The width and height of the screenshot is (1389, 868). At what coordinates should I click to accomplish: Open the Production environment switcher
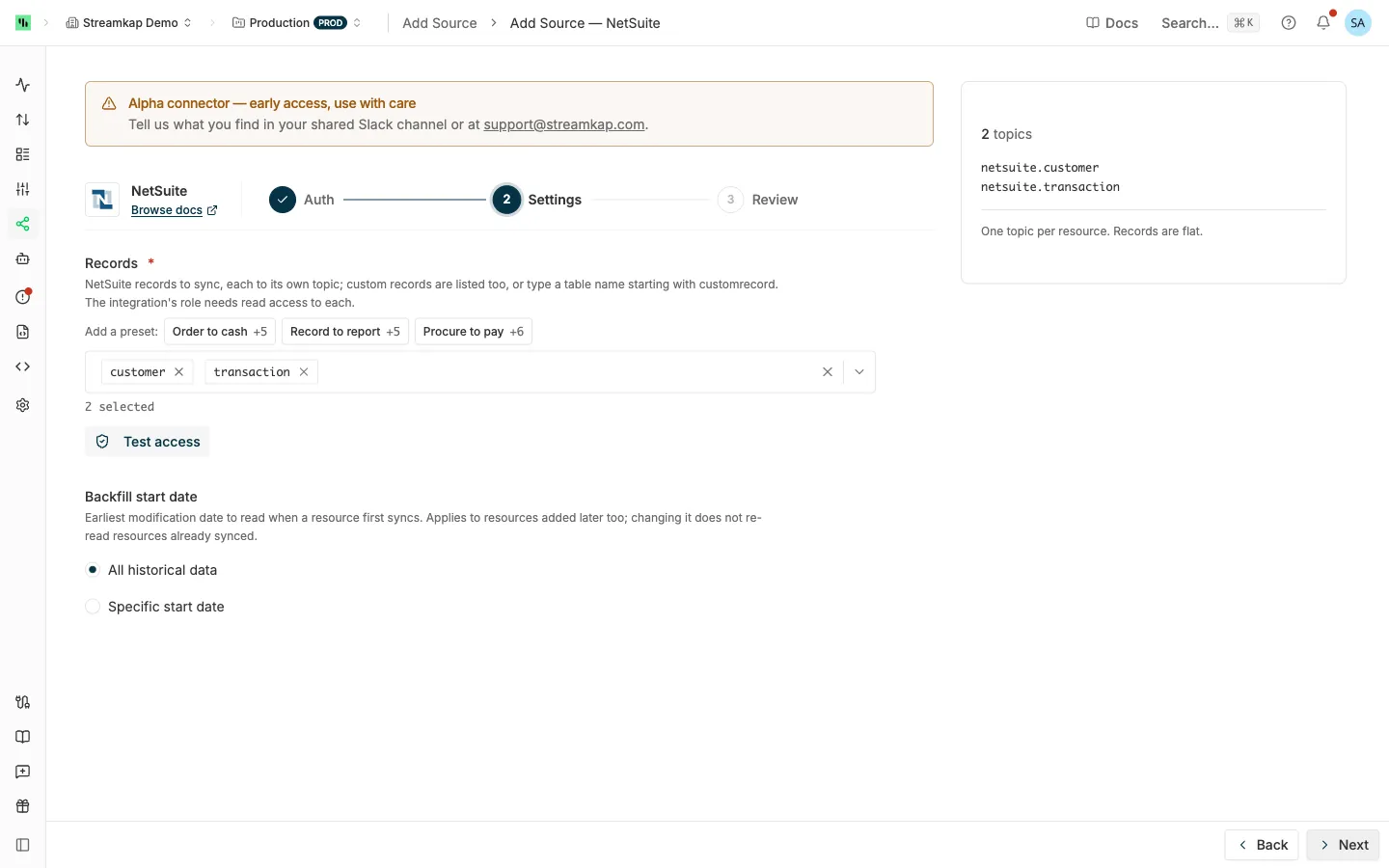click(x=297, y=23)
